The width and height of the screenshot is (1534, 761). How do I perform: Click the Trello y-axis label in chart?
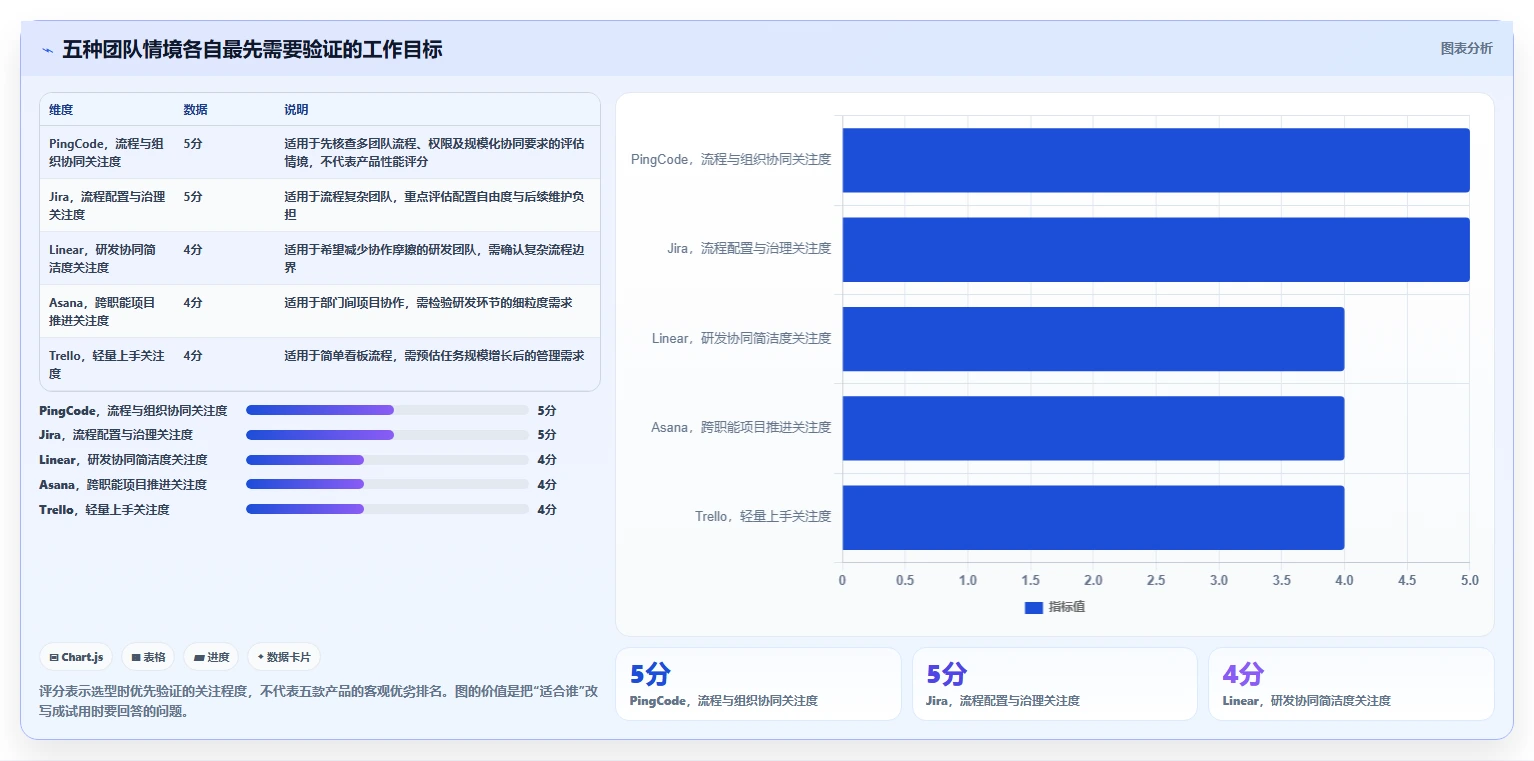coord(763,517)
